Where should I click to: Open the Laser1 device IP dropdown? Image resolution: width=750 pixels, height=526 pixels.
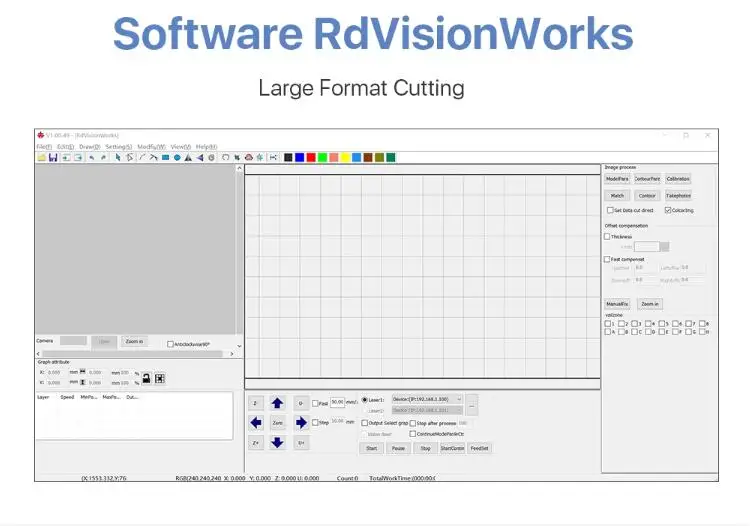point(427,399)
